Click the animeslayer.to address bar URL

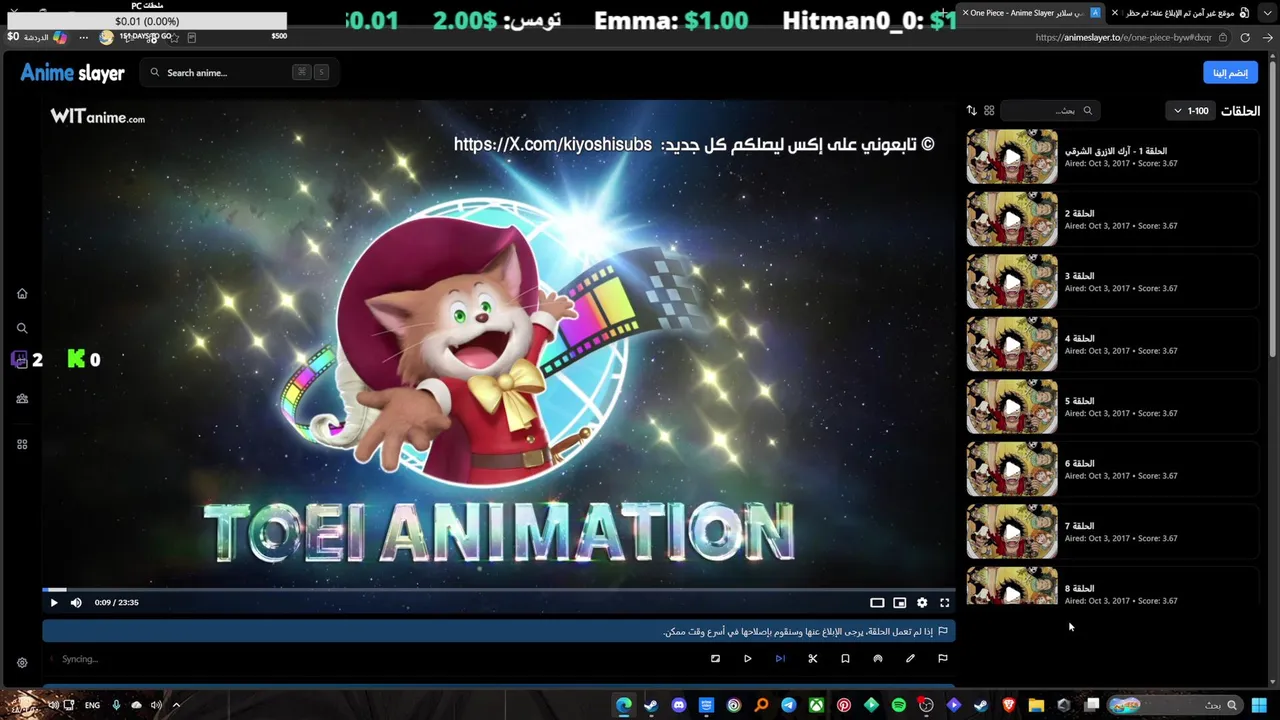[x=1123, y=38]
